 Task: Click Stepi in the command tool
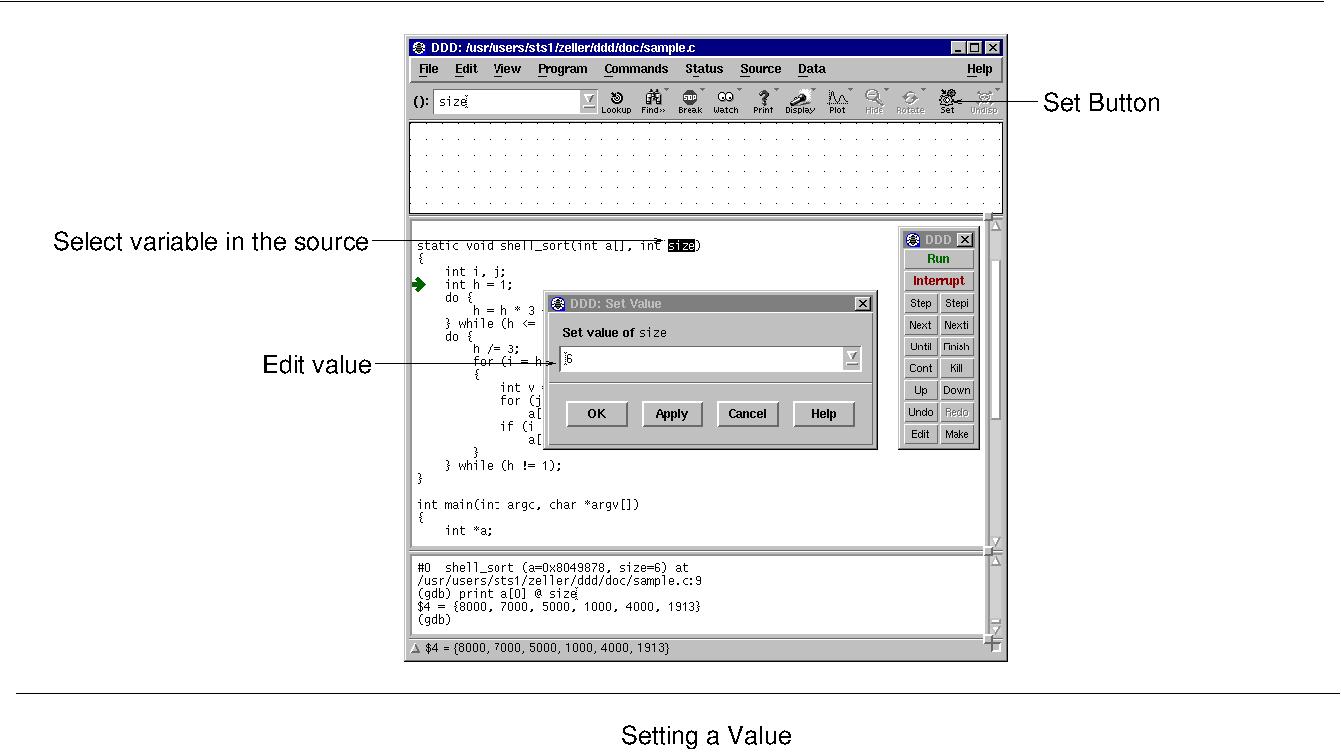click(957, 303)
